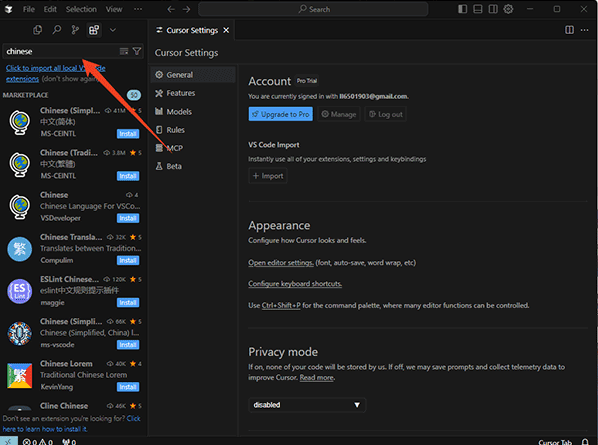Click the don't show again text
This screenshot has width=598, height=445.
70,79
